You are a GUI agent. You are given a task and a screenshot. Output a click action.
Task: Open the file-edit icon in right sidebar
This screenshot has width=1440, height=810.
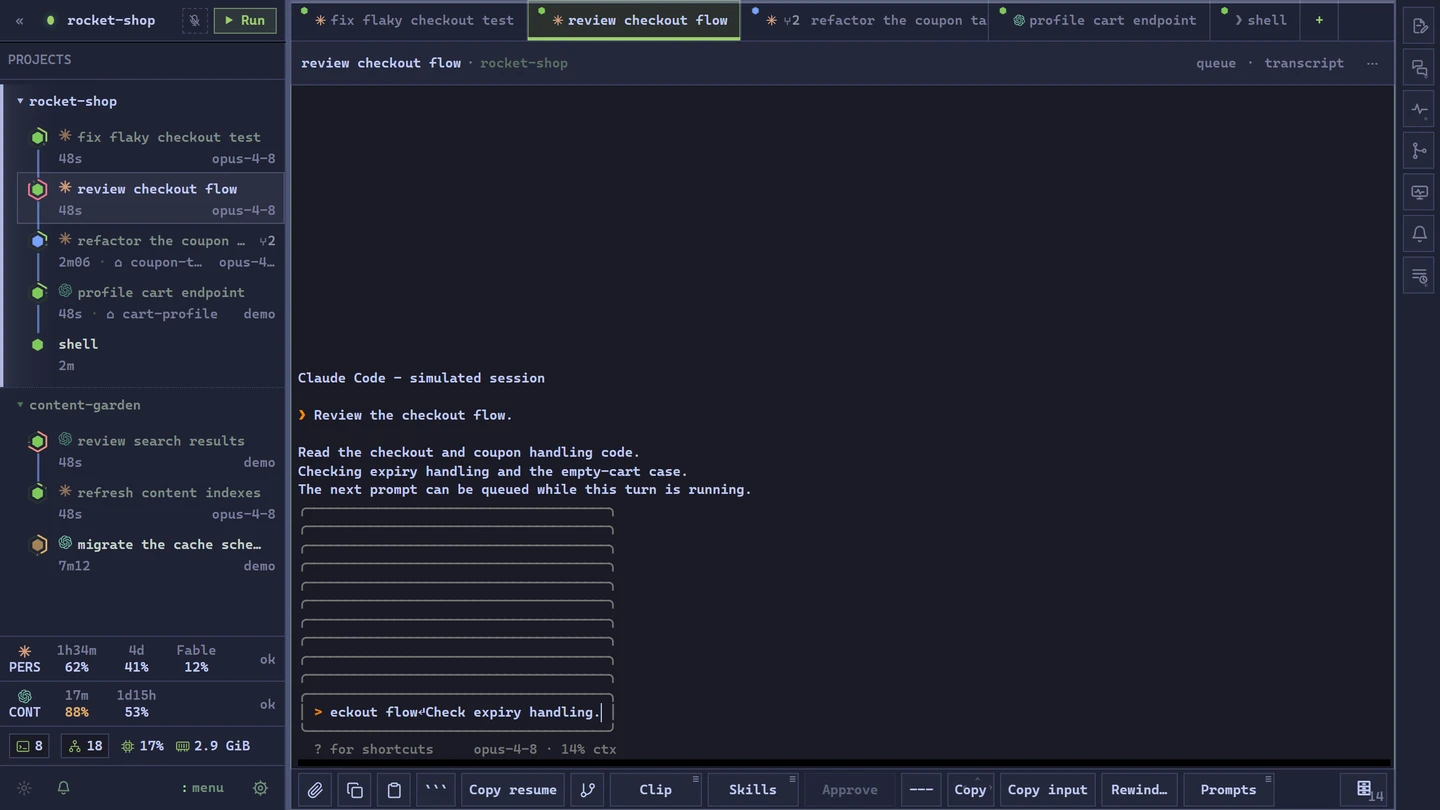click(x=1419, y=27)
